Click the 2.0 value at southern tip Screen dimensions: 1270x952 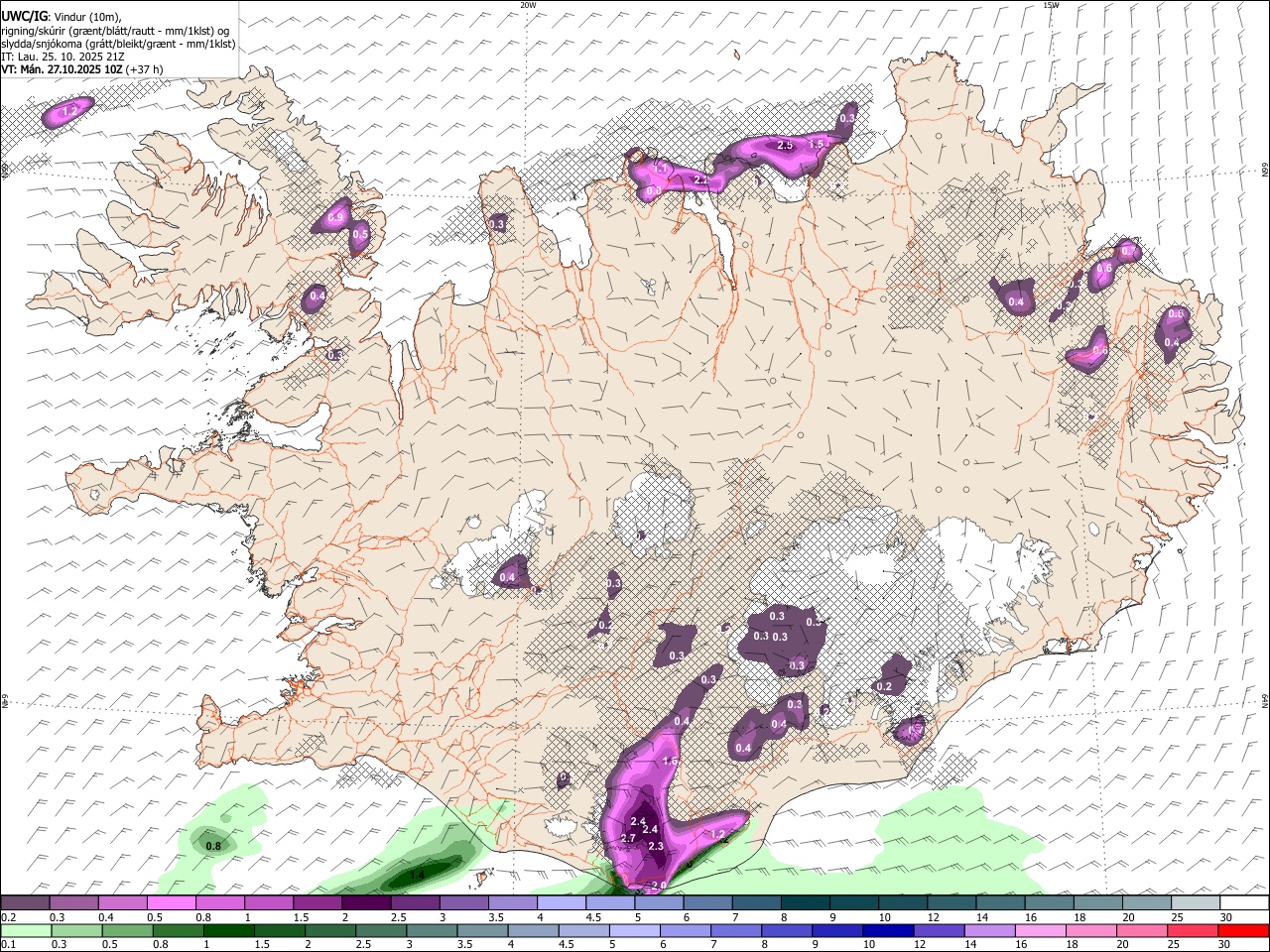[659, 885]
